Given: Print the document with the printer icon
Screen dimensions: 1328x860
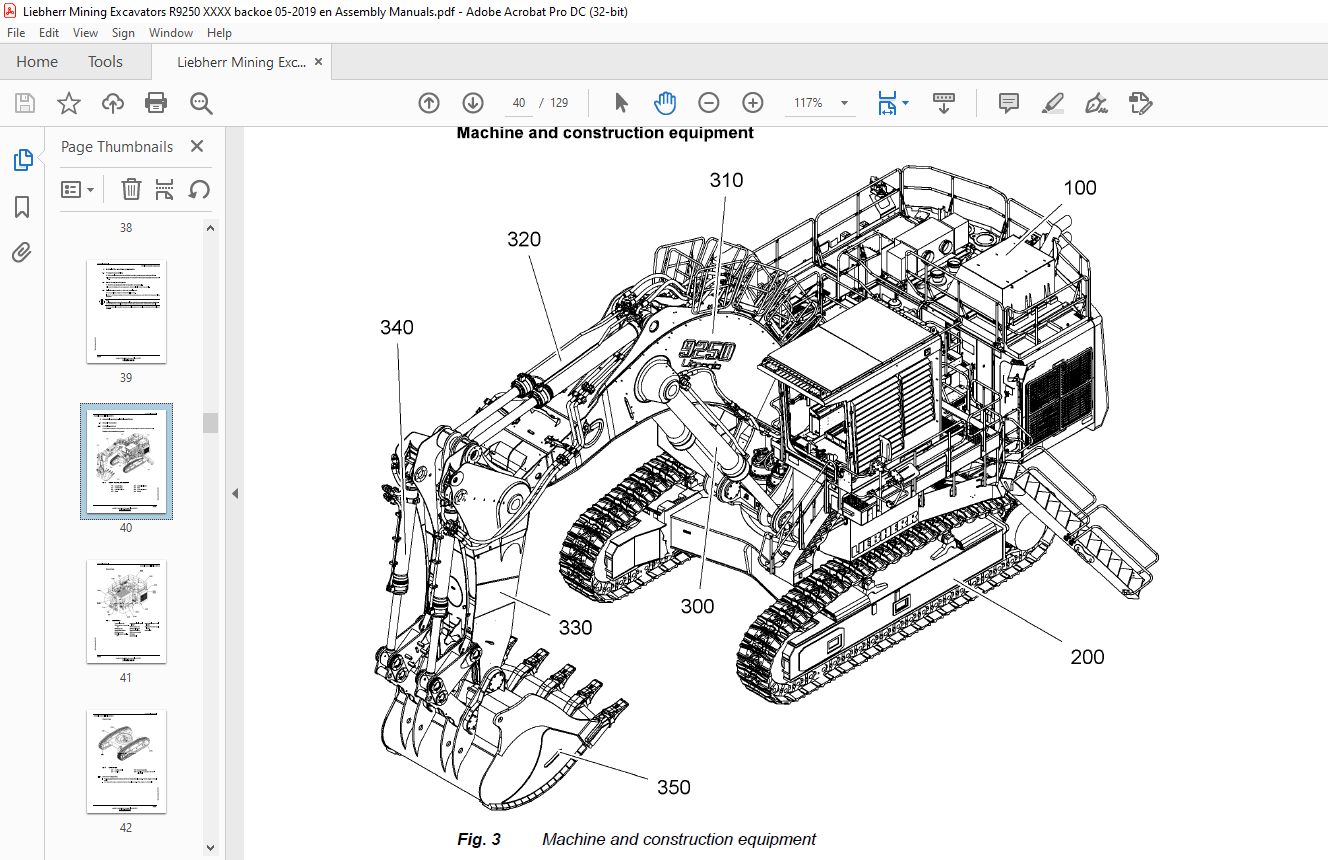Looking at the screenshot, I should 156,103.
